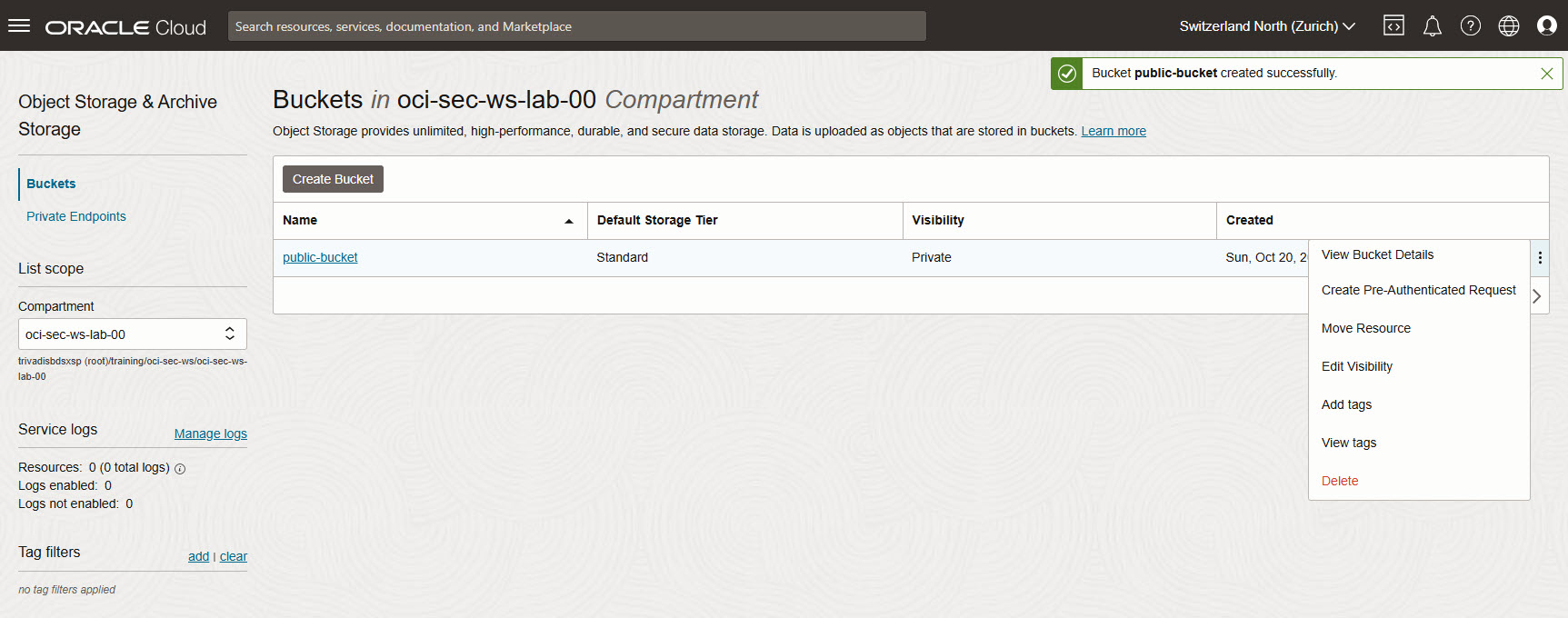Viewport: 1568px width, 618px height.
Task: Select Delete from the bucket actions menu
Action: pyautogui.click(x=1340, y=481)
